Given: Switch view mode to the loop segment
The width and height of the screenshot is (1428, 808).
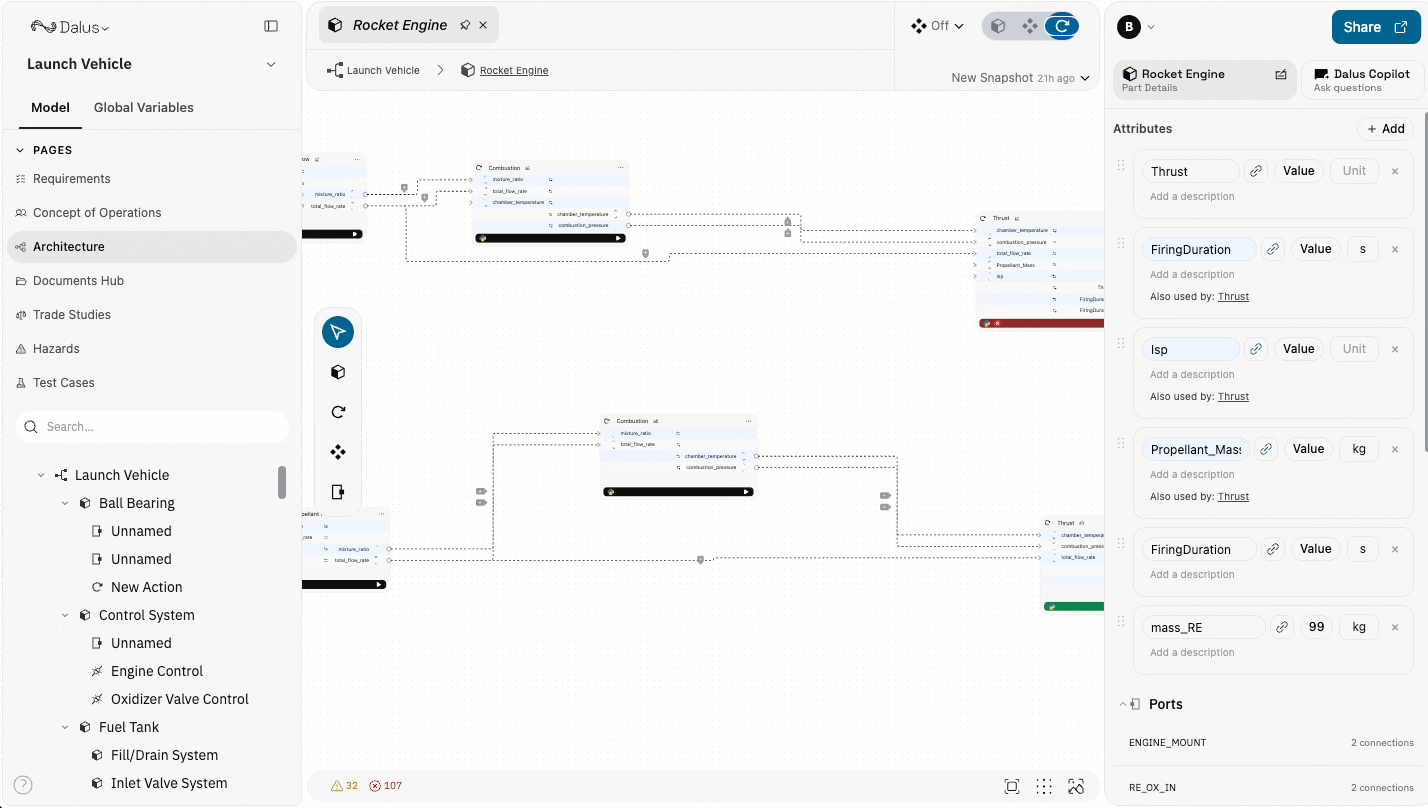Looking at the screenshot, I should pyautogui.click(x=1062, y=26).
